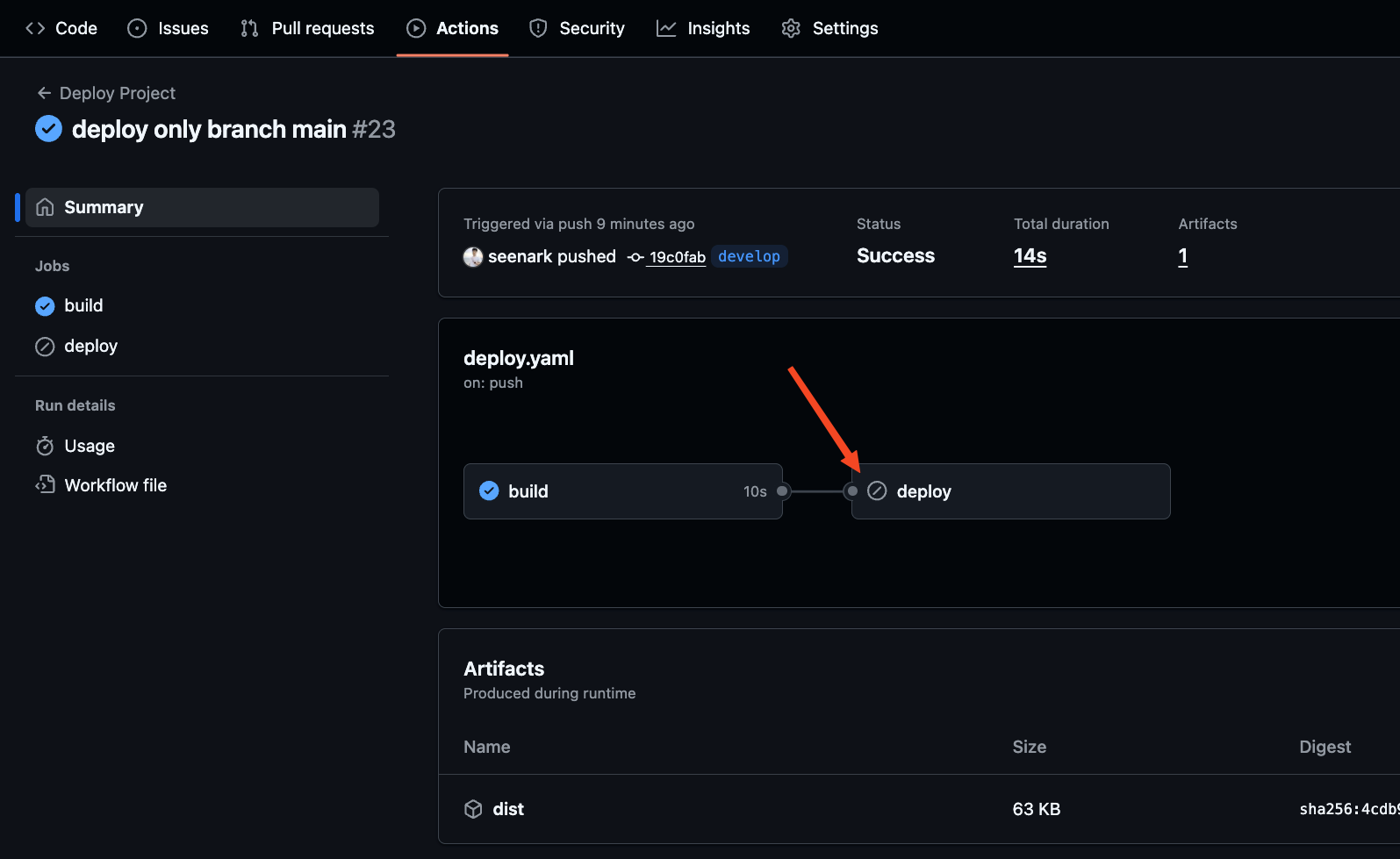Click the dist artifact package icon

click(473, 809)
